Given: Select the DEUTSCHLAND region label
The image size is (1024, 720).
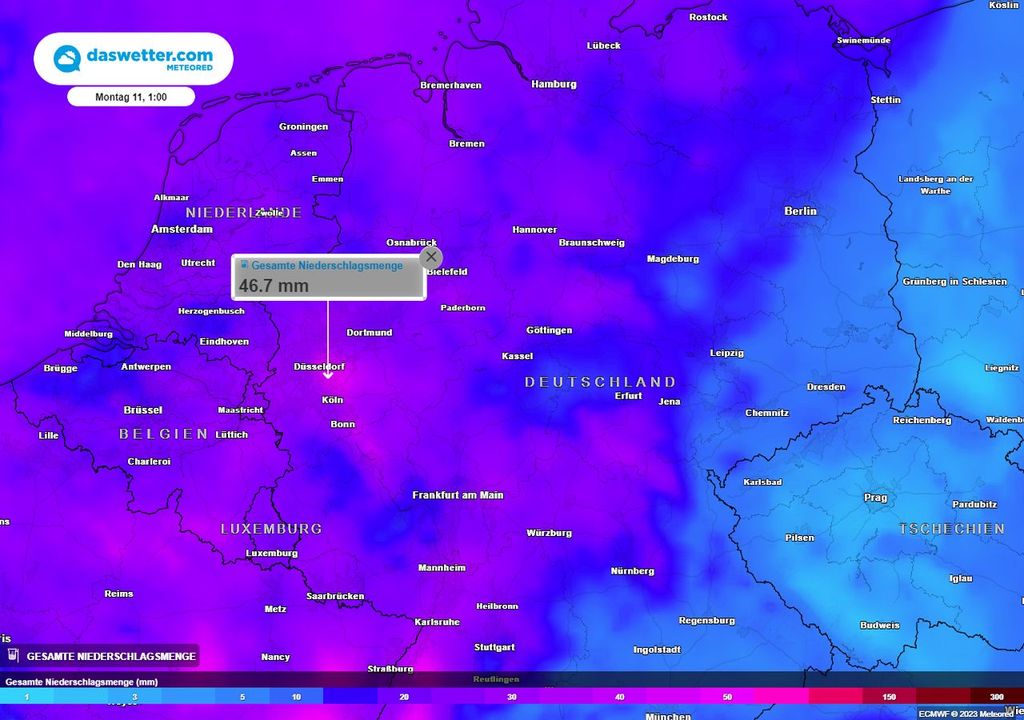Looking at the screenshot, I should coord(597,381).
